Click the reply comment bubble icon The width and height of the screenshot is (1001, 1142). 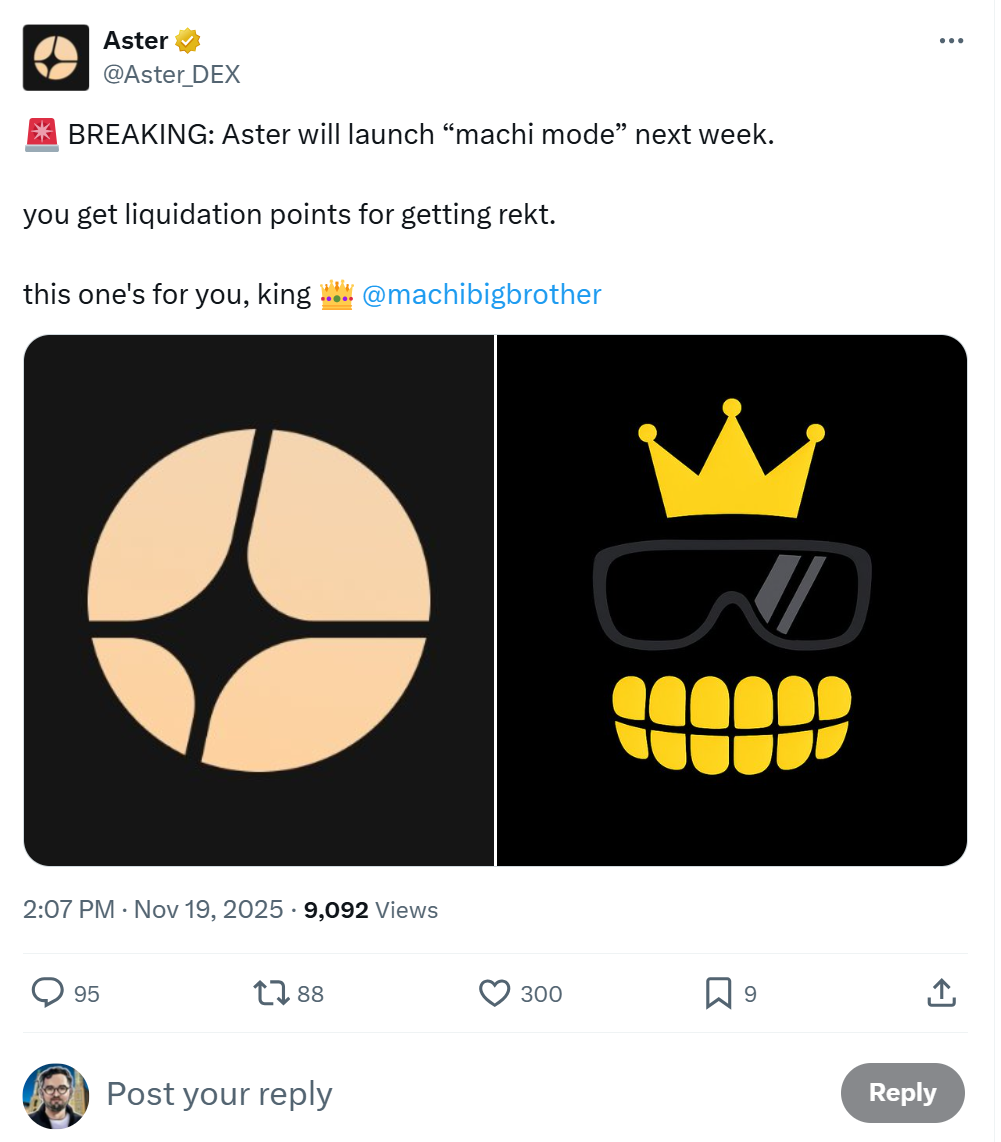tap(47, 992)
